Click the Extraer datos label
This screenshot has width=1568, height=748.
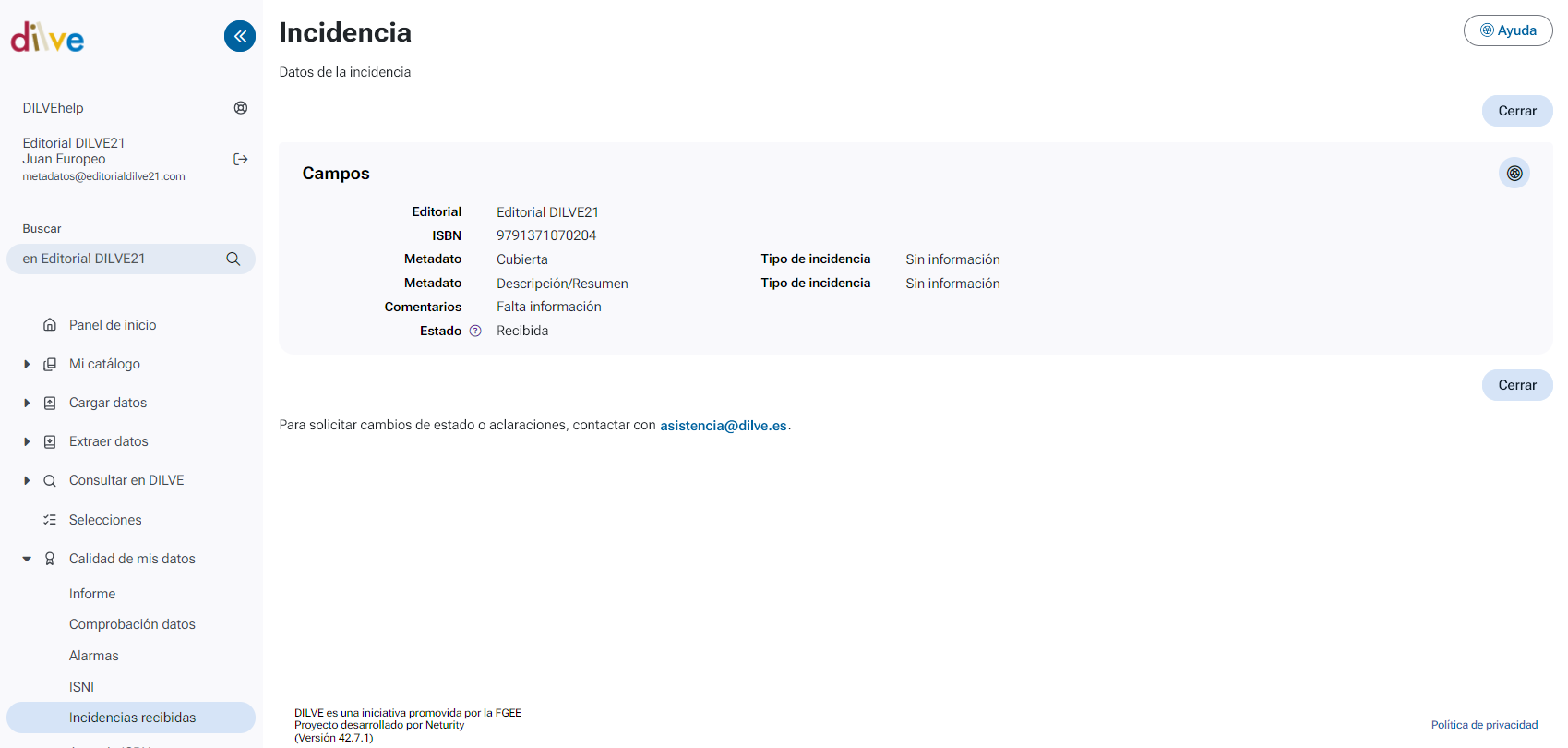tap(109, 441)
